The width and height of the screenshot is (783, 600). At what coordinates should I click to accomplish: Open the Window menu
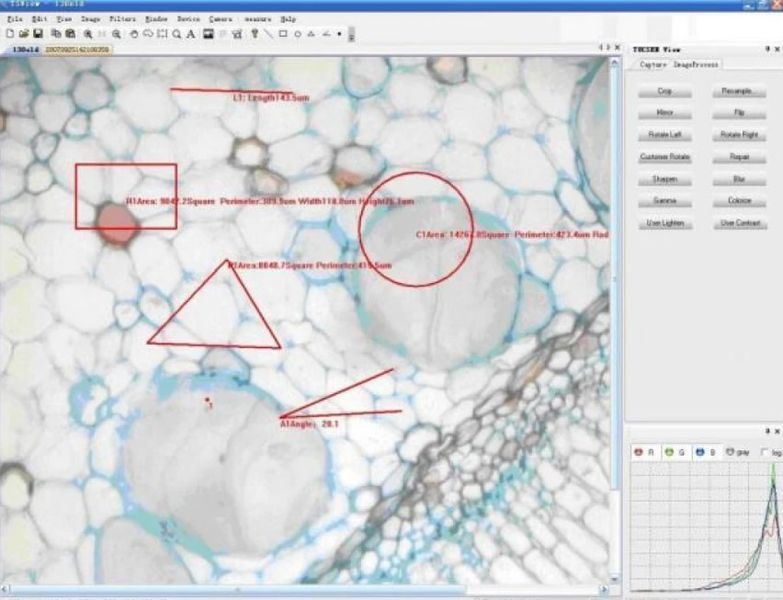point(156,19)
